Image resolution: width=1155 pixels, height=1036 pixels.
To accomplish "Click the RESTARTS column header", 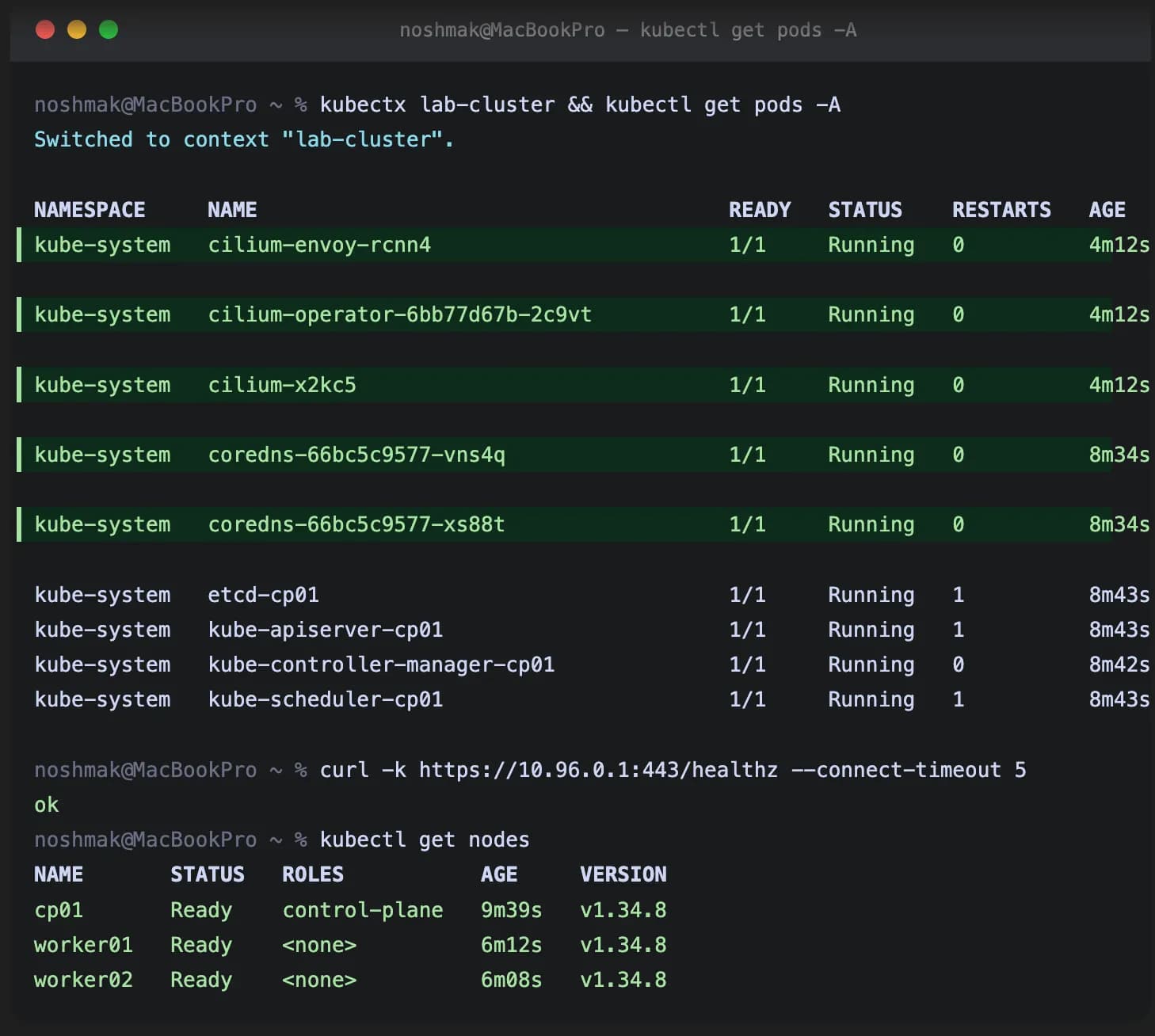I will click(x=1001, y=210).
